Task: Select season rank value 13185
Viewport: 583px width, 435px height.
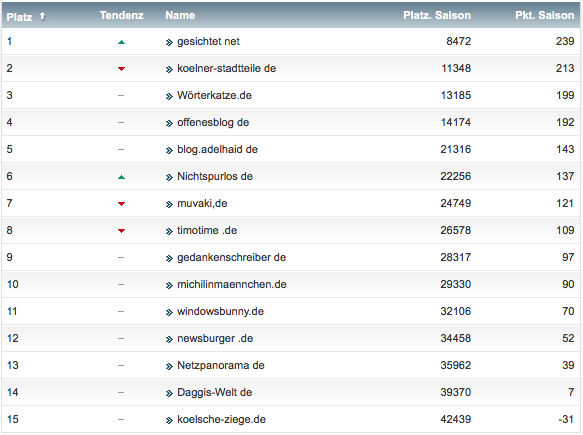Action: [456, 95]
